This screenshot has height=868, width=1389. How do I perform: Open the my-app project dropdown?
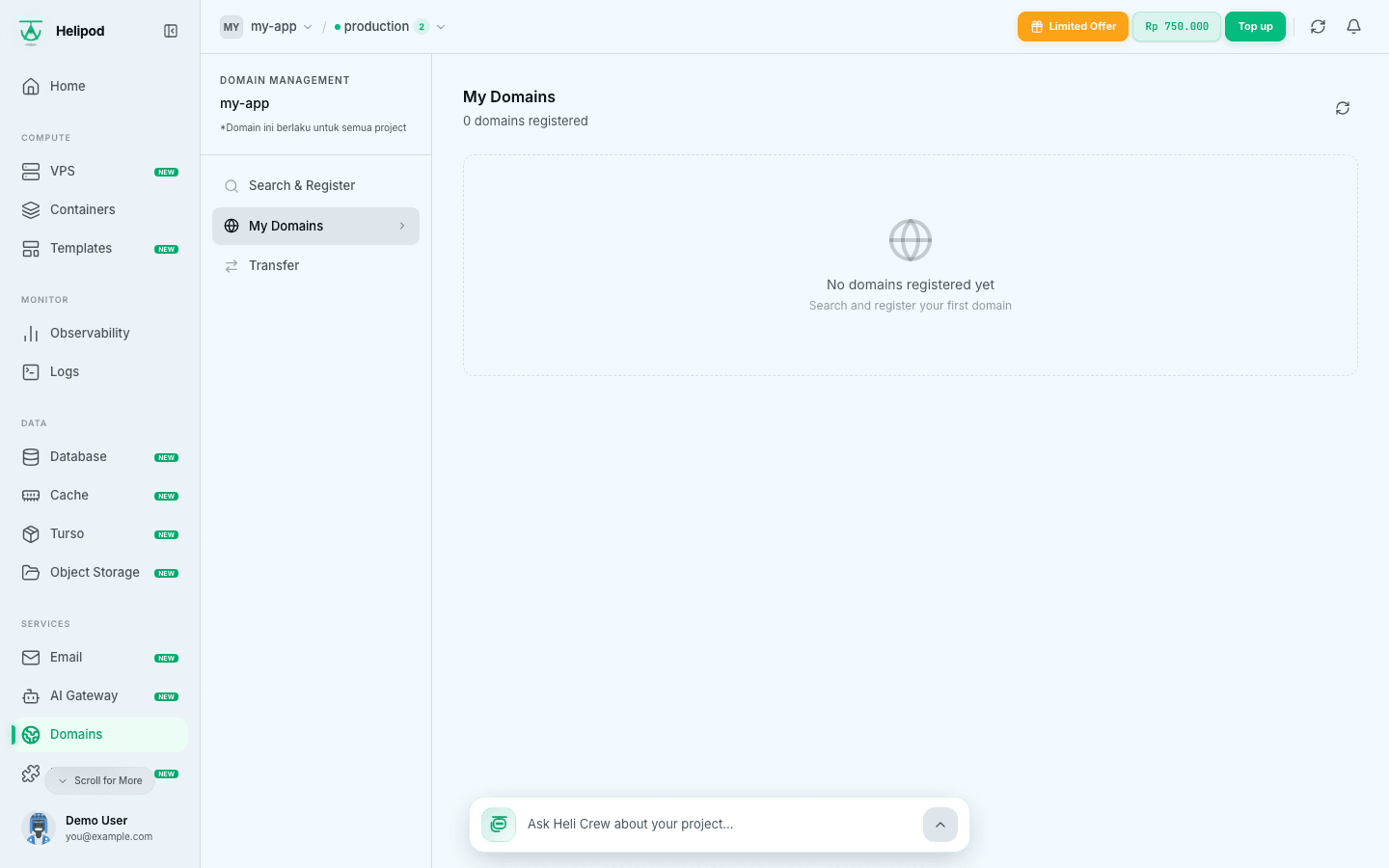281,27
